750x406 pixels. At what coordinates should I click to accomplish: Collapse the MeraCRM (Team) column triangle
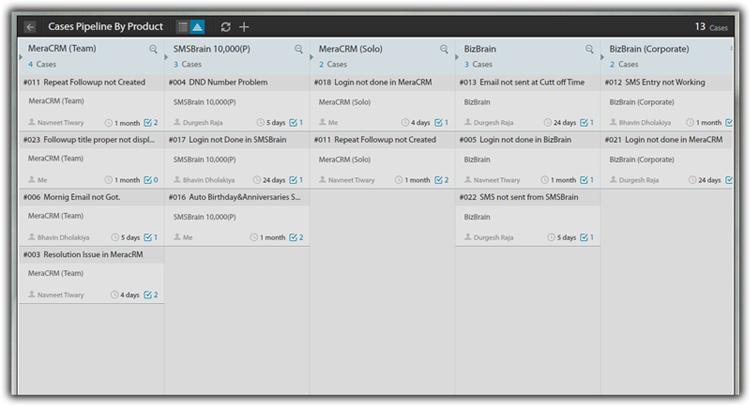20,56
